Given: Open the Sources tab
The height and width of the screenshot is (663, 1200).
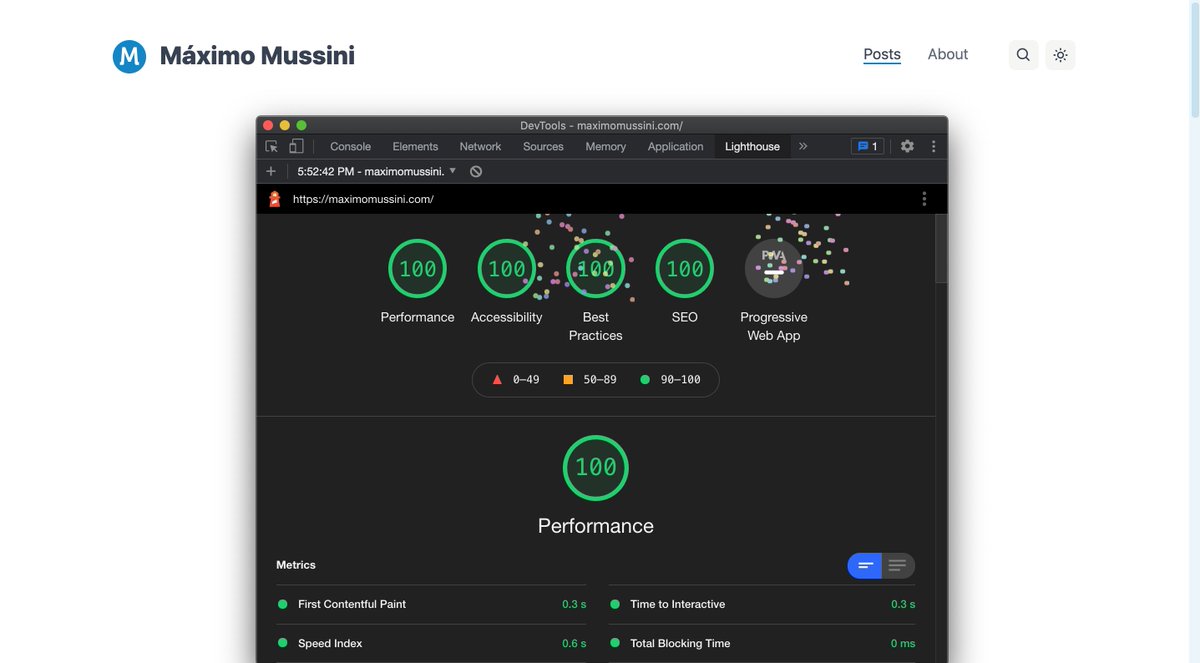Looking at the screenshot, I should pos(543,146).
